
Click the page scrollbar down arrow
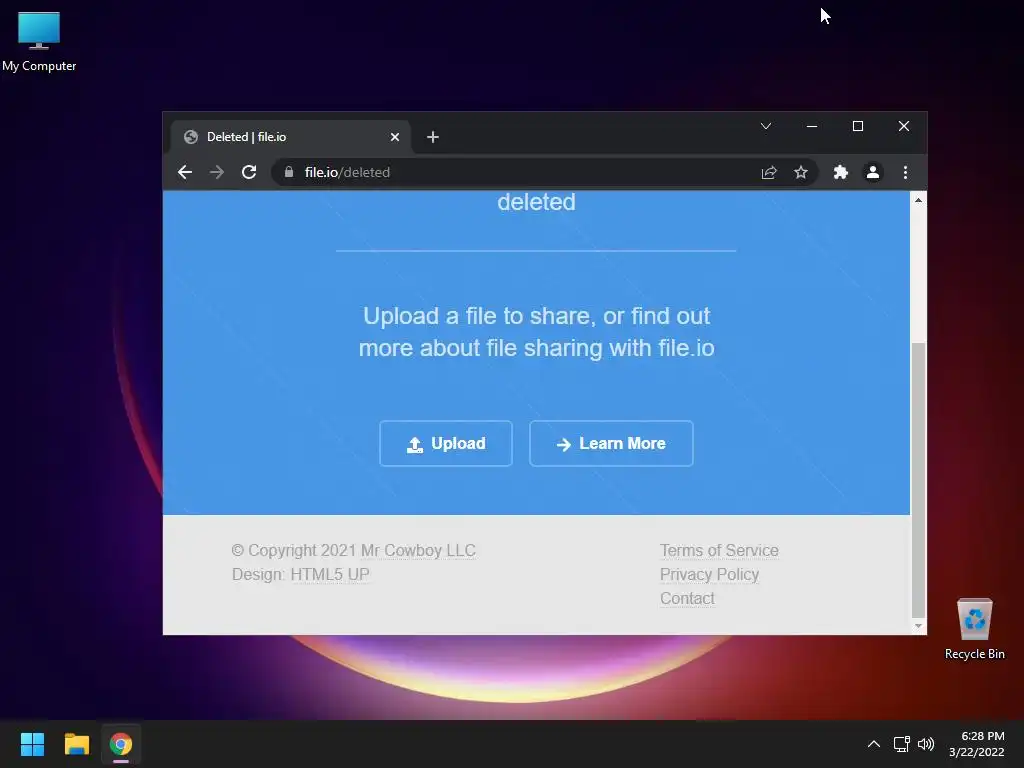918,626
